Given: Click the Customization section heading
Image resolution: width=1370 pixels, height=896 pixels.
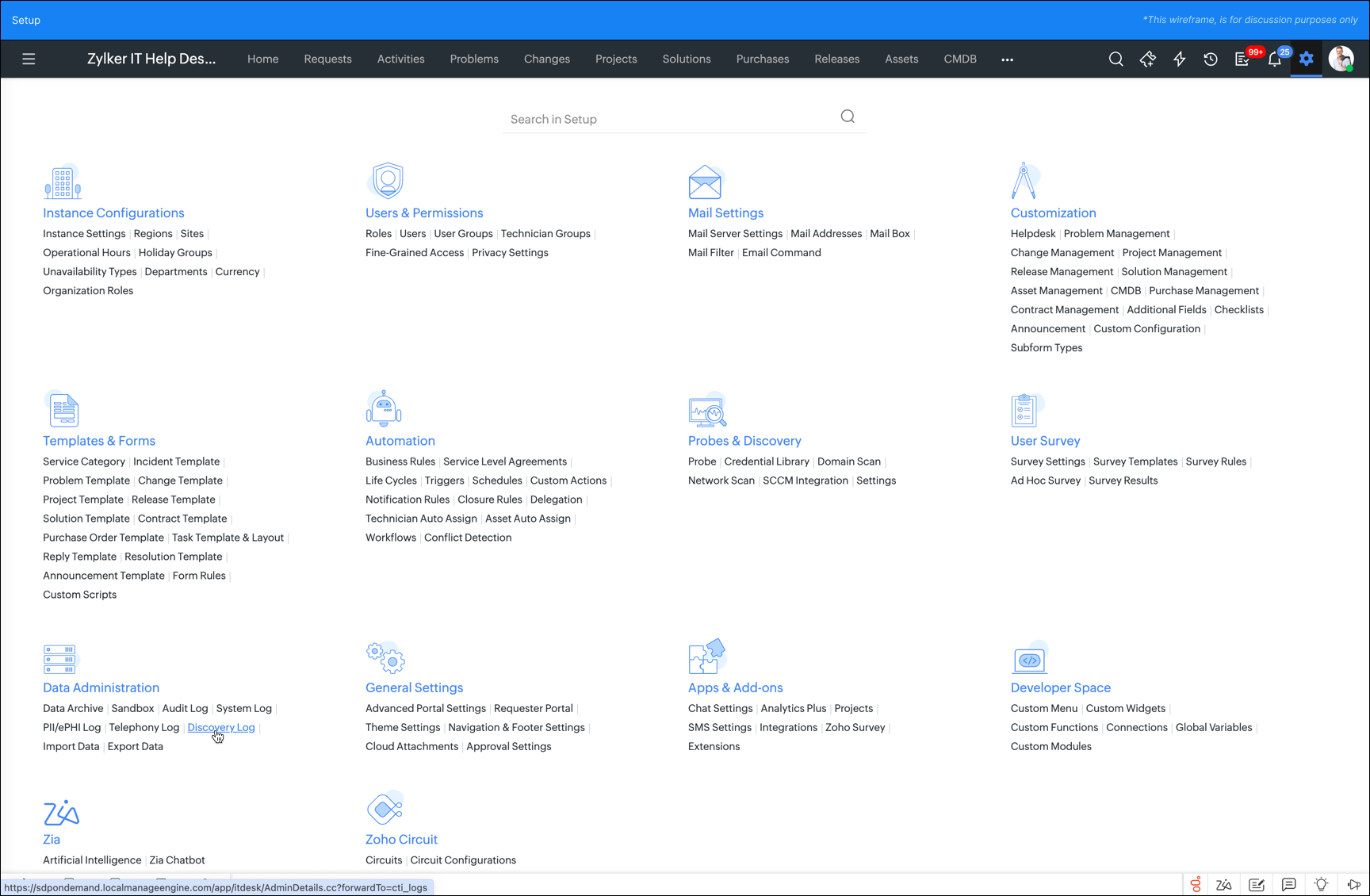Looking at the screenshot, I should (1053, 213).
